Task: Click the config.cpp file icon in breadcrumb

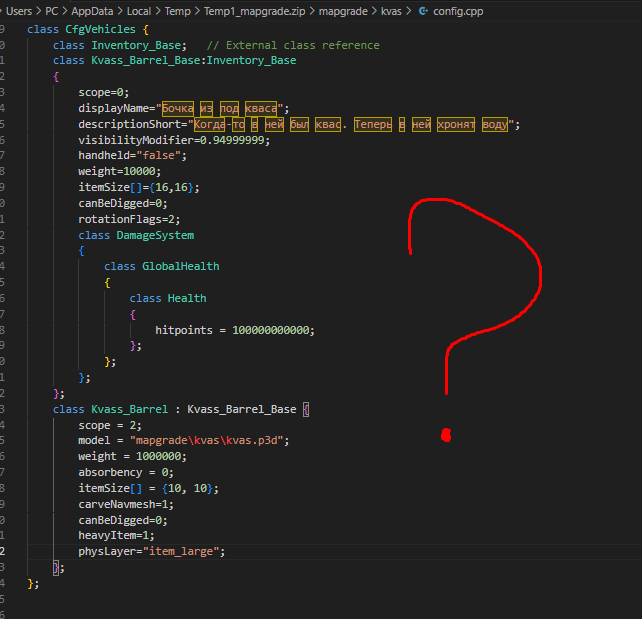Action: coord(423,11)
